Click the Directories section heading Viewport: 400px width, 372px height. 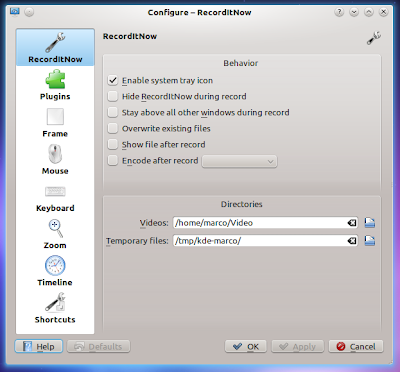pos(242,204)
